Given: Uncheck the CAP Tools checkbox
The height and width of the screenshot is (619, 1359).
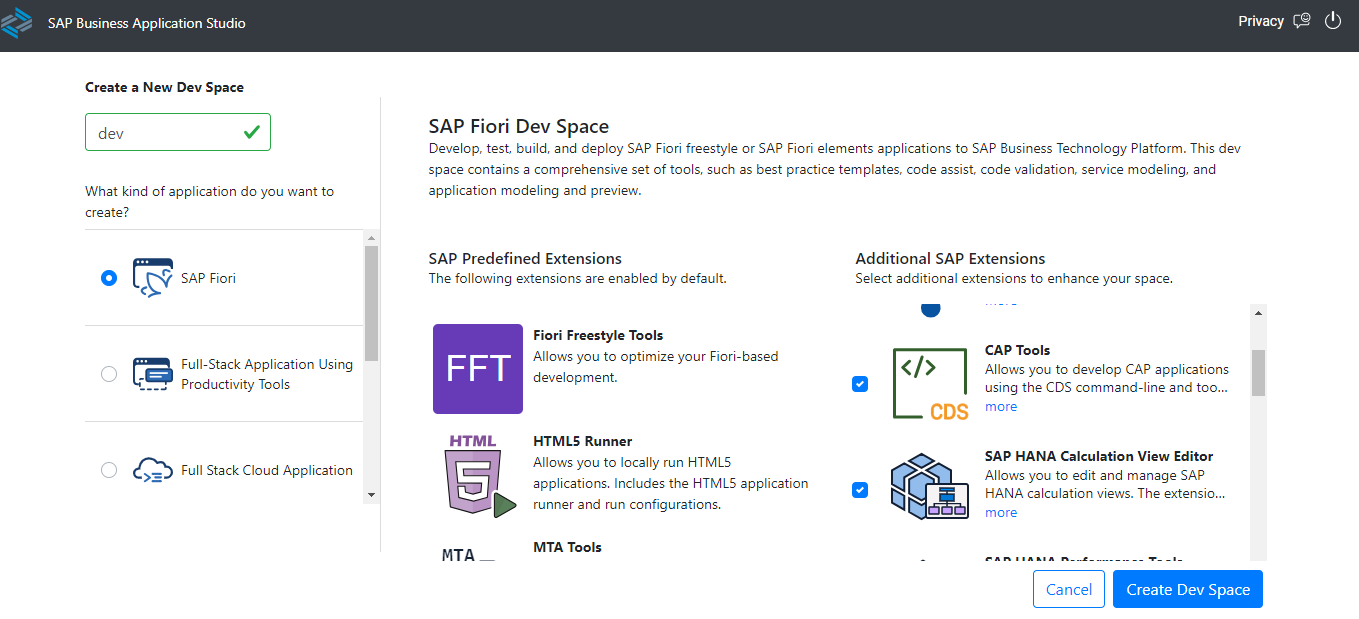Looking at the screenshot, I should (x=860, y=384).
